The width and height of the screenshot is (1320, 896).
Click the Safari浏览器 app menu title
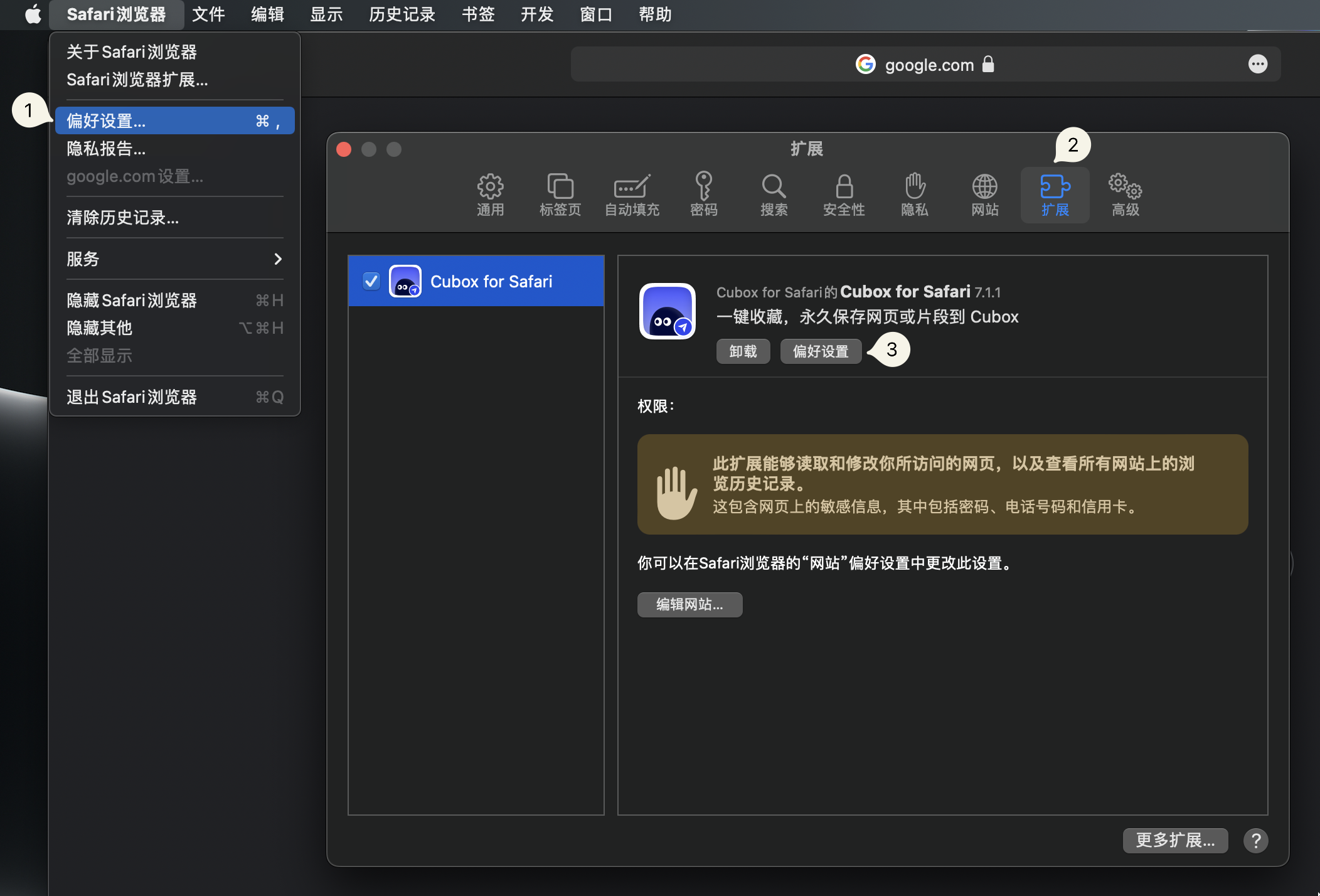(116, 14)
